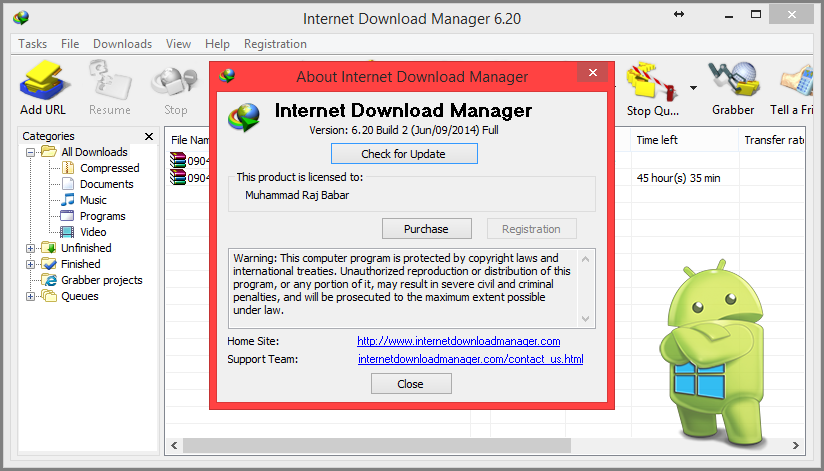The image size is (824, 471).
Task: Select the All Downloads folder
Action: (94, 152)
